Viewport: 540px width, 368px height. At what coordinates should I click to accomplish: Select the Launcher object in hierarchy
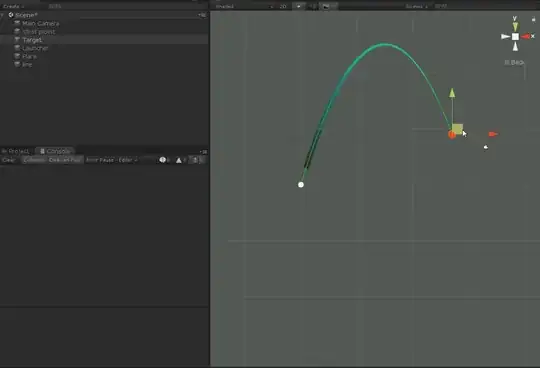[35, 48]
